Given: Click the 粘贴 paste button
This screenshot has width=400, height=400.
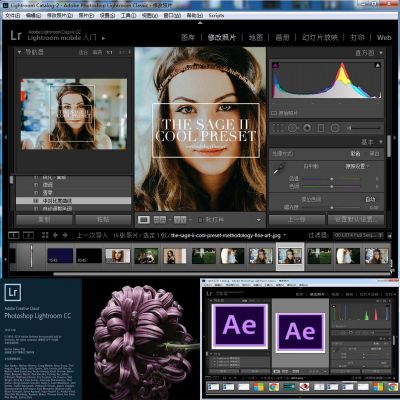Looking at the screenshot, I should tap(103, 220).
